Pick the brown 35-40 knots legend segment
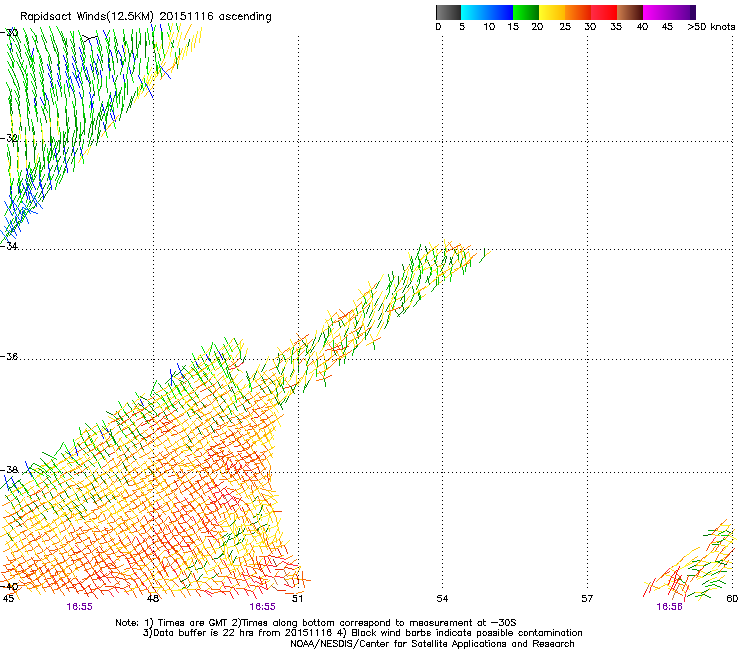 point(630,12)
